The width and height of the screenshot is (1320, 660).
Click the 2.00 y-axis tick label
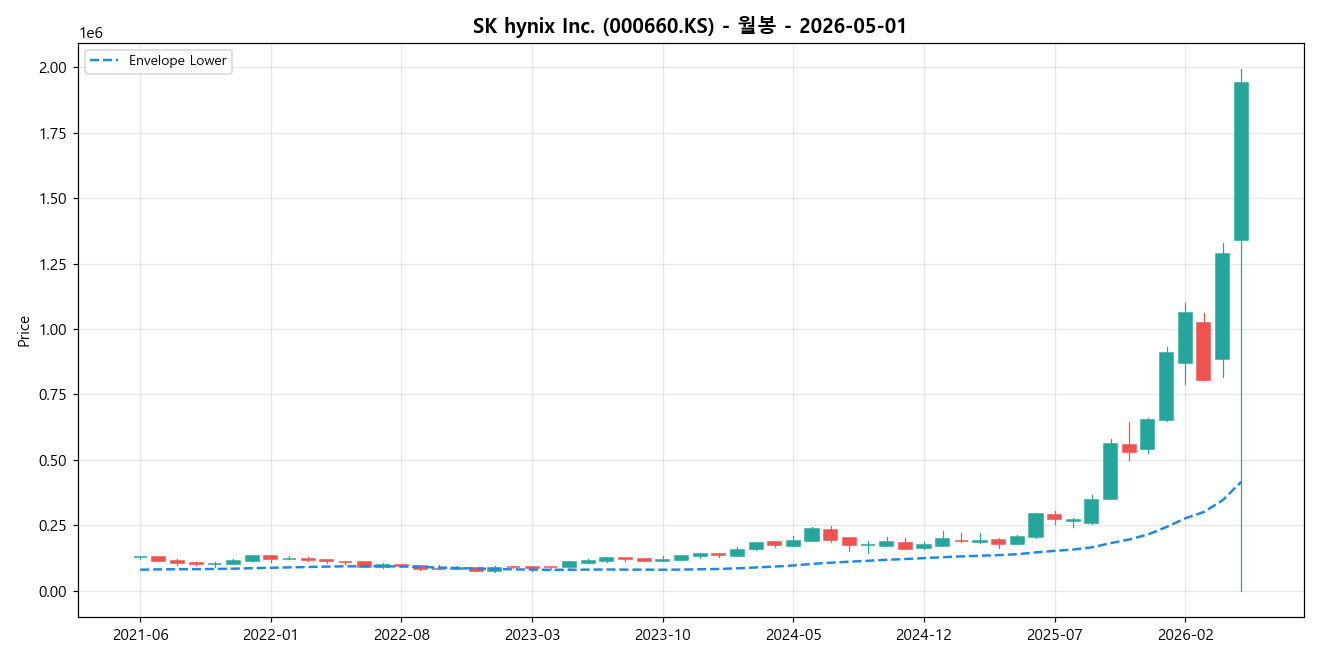[53, 68]
